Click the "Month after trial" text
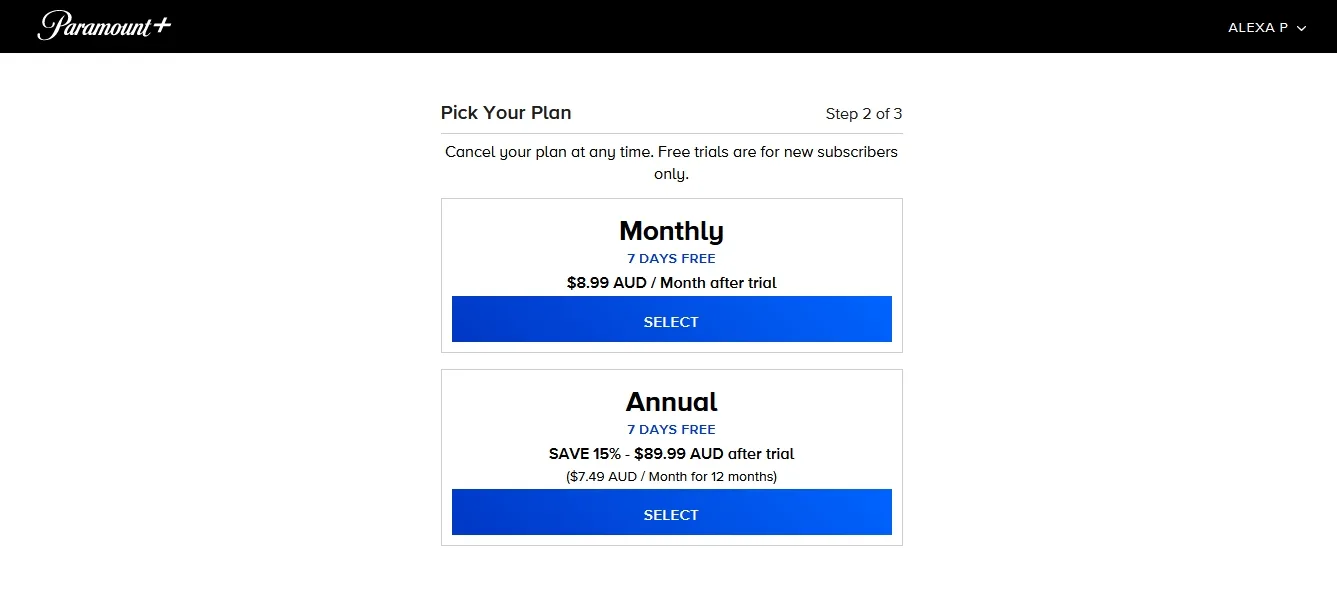1337x611 pixels. click(x=718, y=283)
